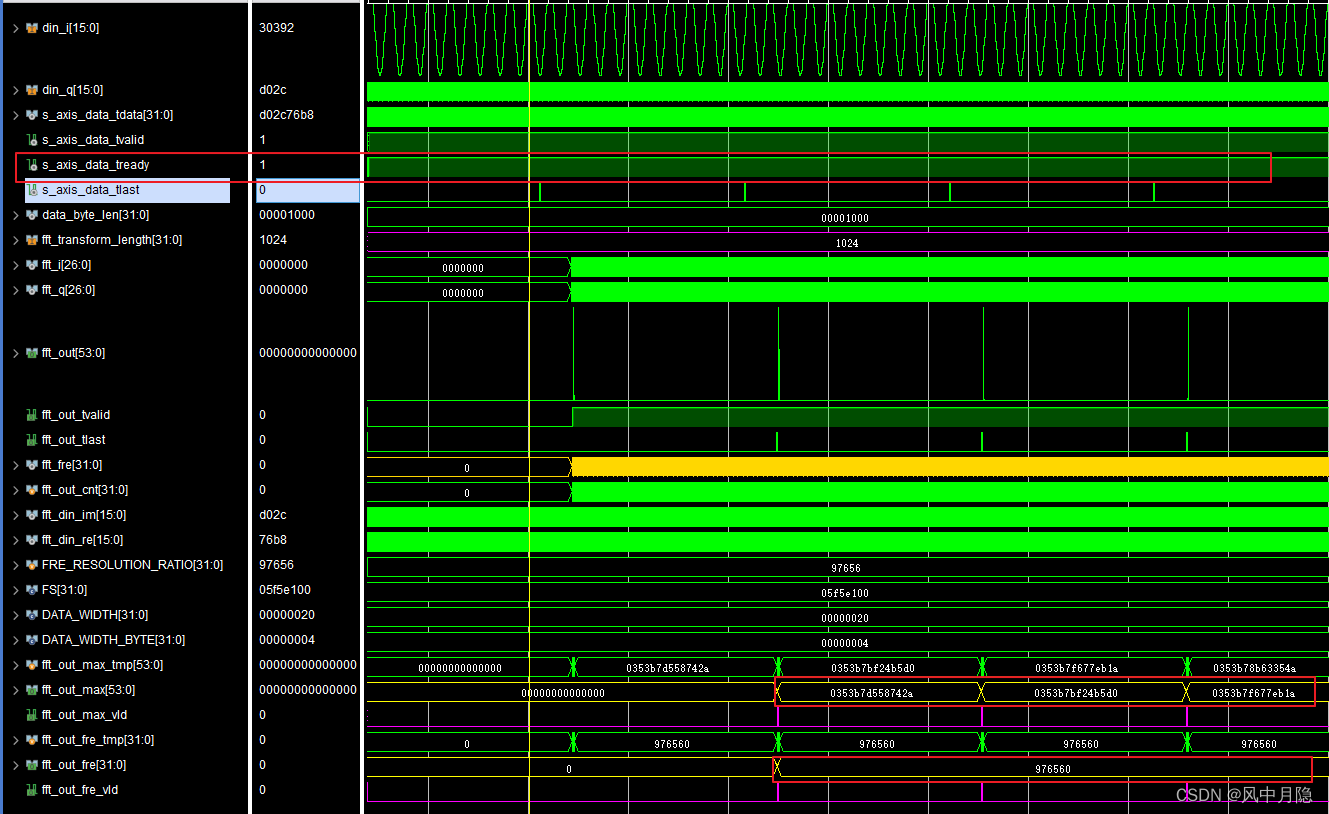The width and height of the screenshot is (1329, 814).
Task: Click value 30392 in the din_i row
Action: click(x=276, y=28)
